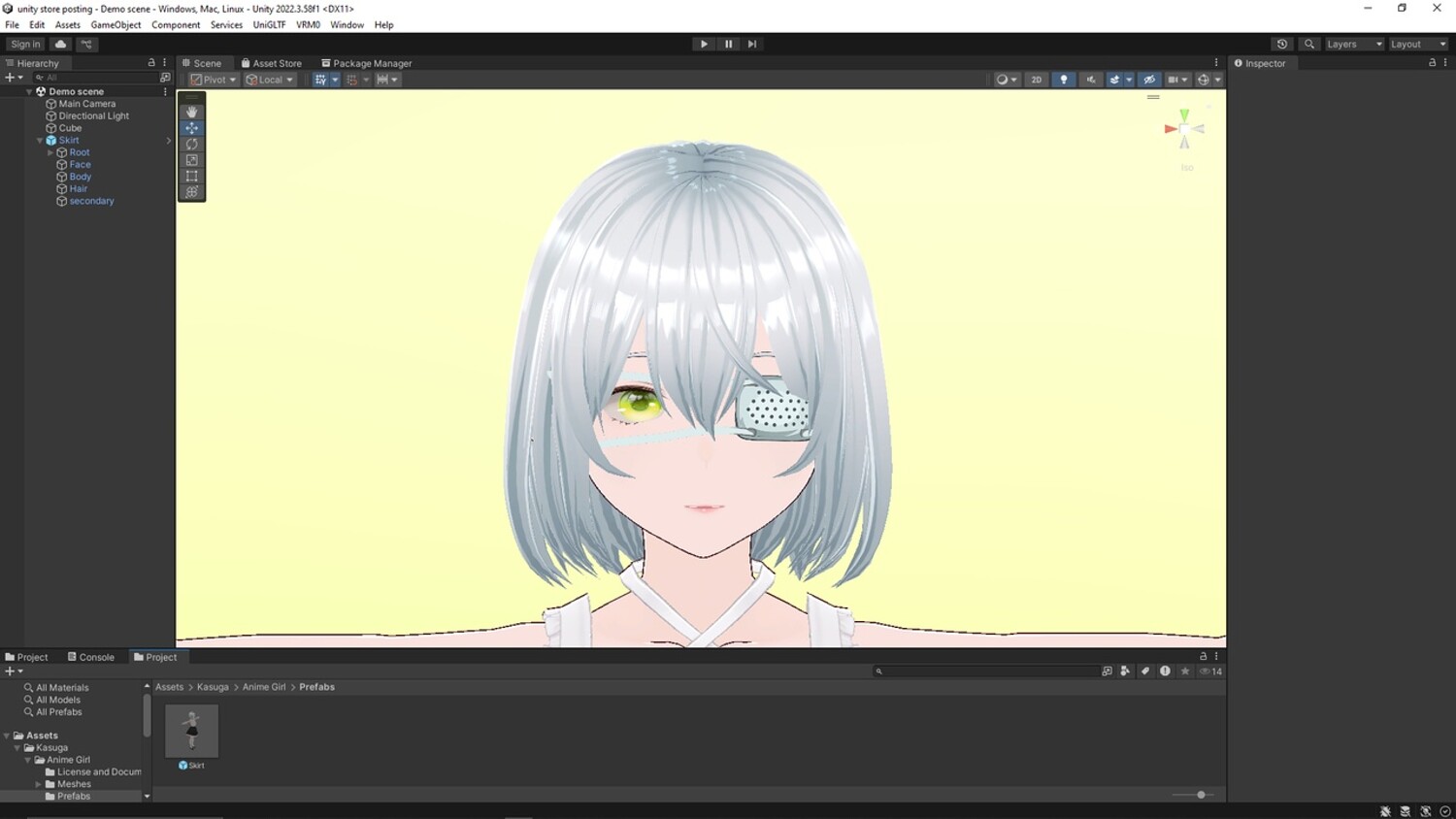
Task: Click the Hierarchy panel three-dot menu
Action: (x=164, y=62)
